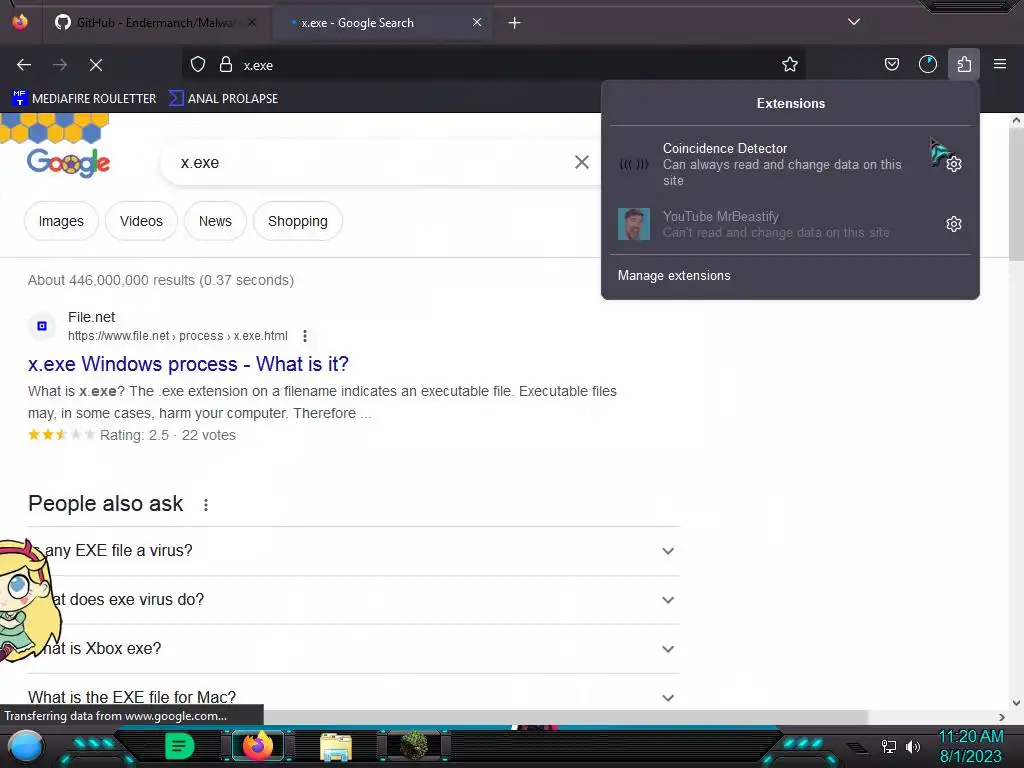Expand 'any EXE file a virus?' question
1024x768 pixels.
[354, 551]
